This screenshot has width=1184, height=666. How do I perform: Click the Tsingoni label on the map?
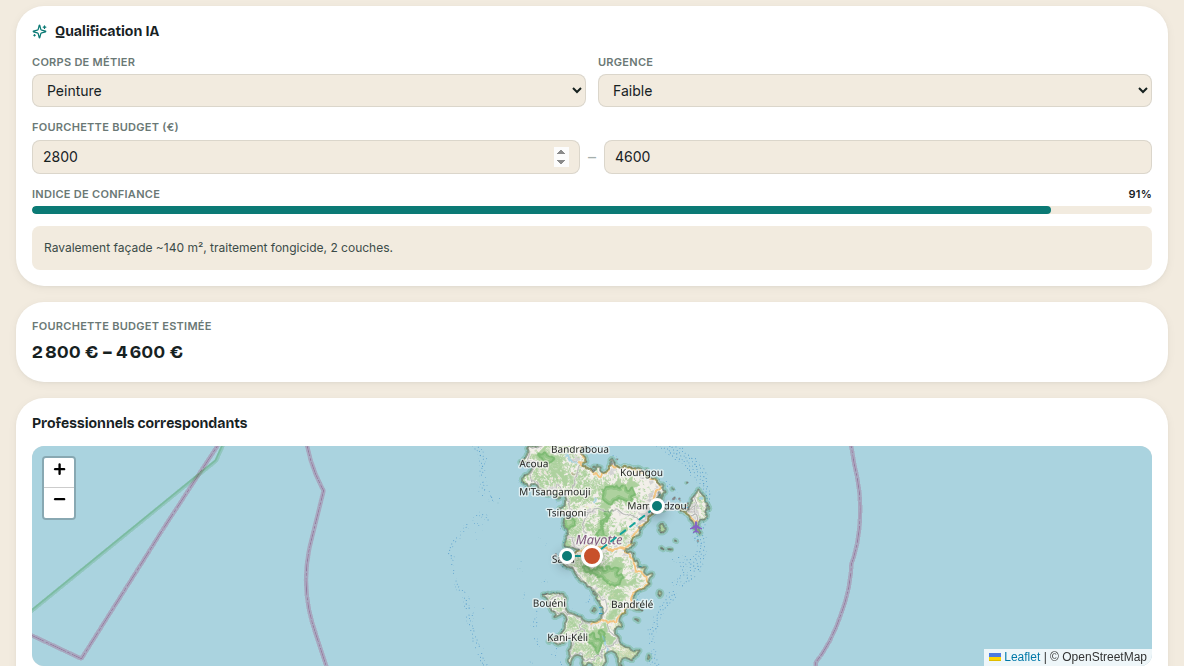[566, 513]
